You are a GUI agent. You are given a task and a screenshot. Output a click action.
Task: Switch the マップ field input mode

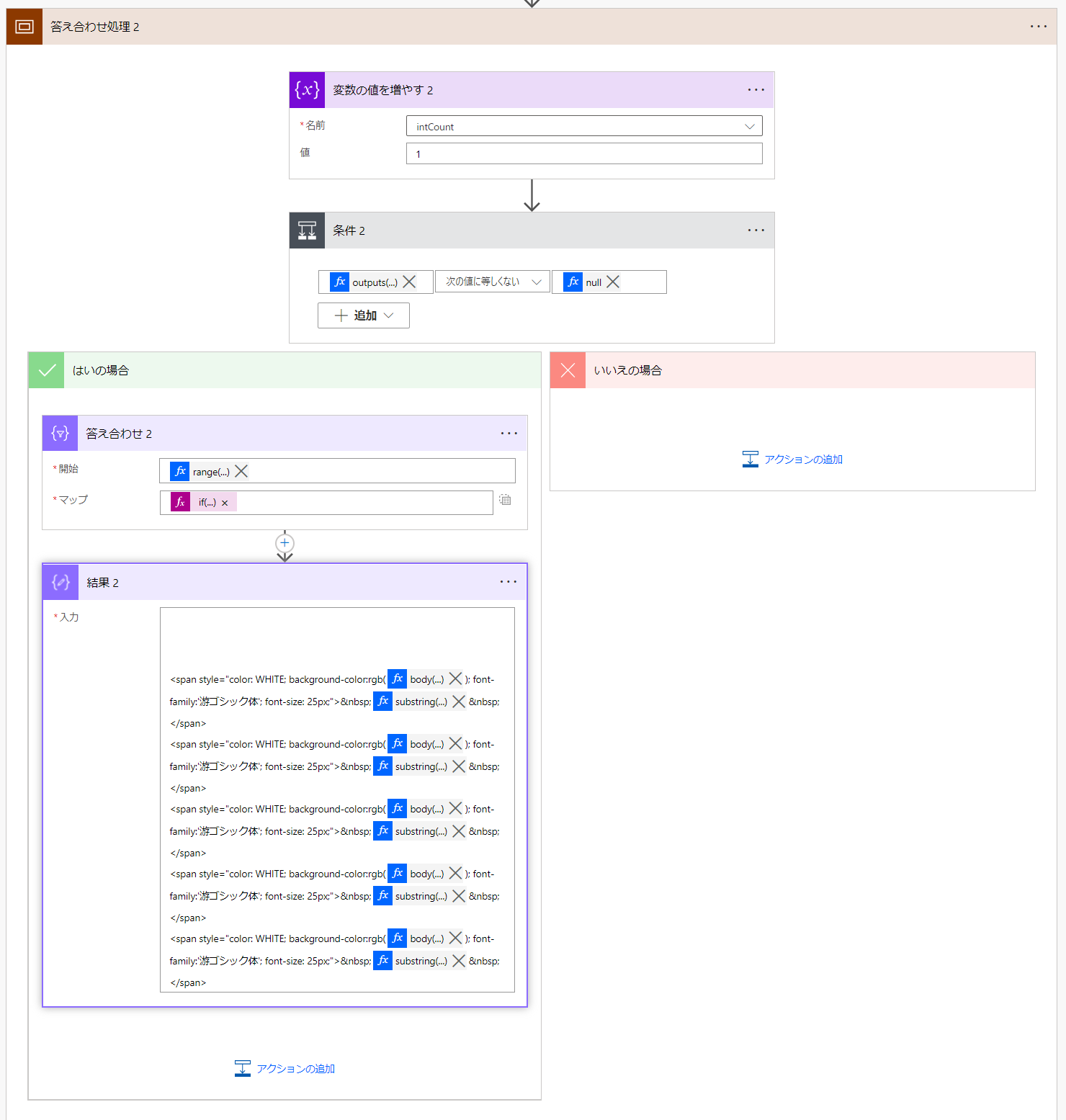click(505, 499)
